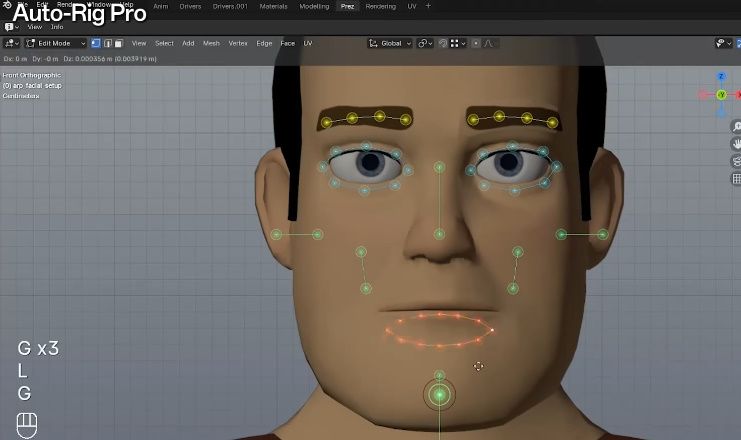This screenshot has height=440, width=741.
Task: Open the Edit Mode dropdown
Action: 56,43
